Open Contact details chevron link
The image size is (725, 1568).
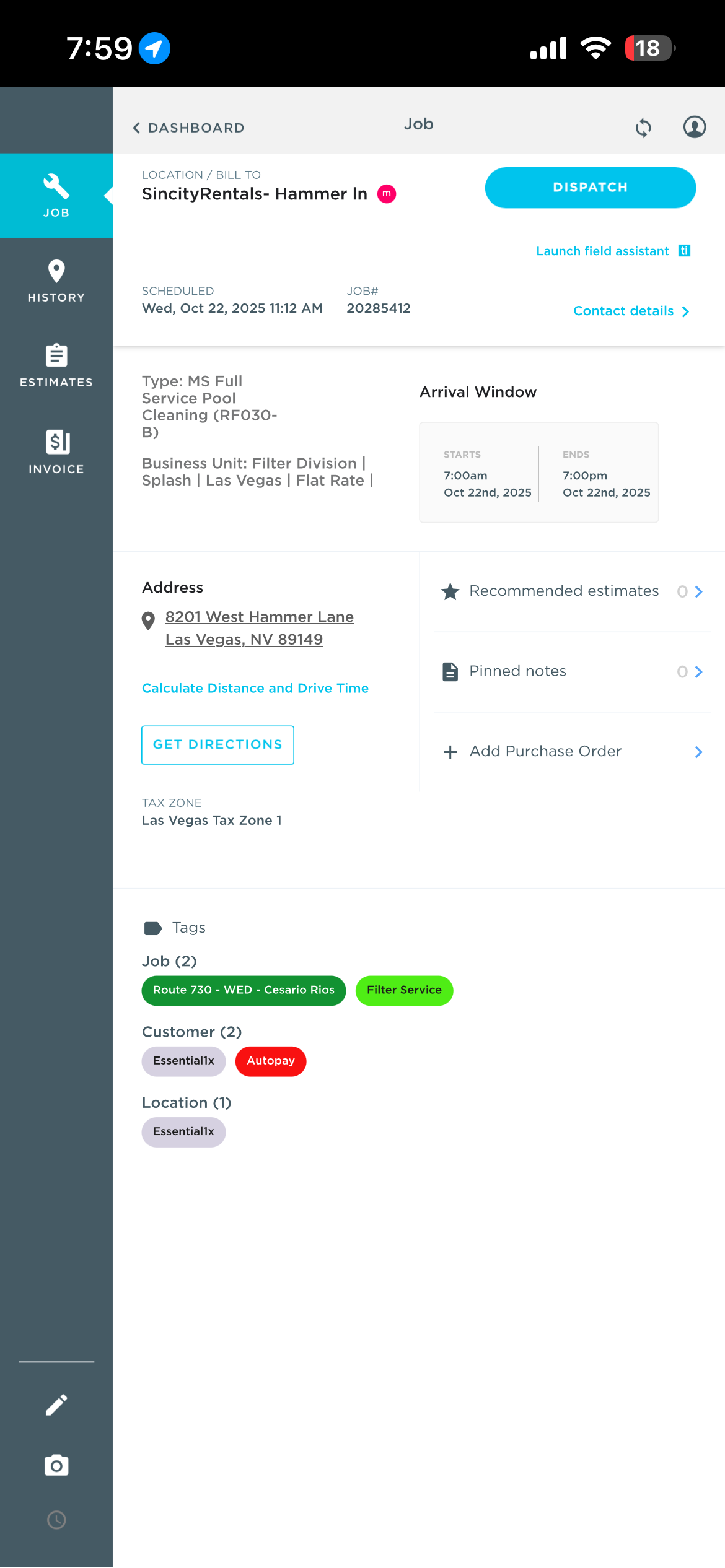coord(631,311)
